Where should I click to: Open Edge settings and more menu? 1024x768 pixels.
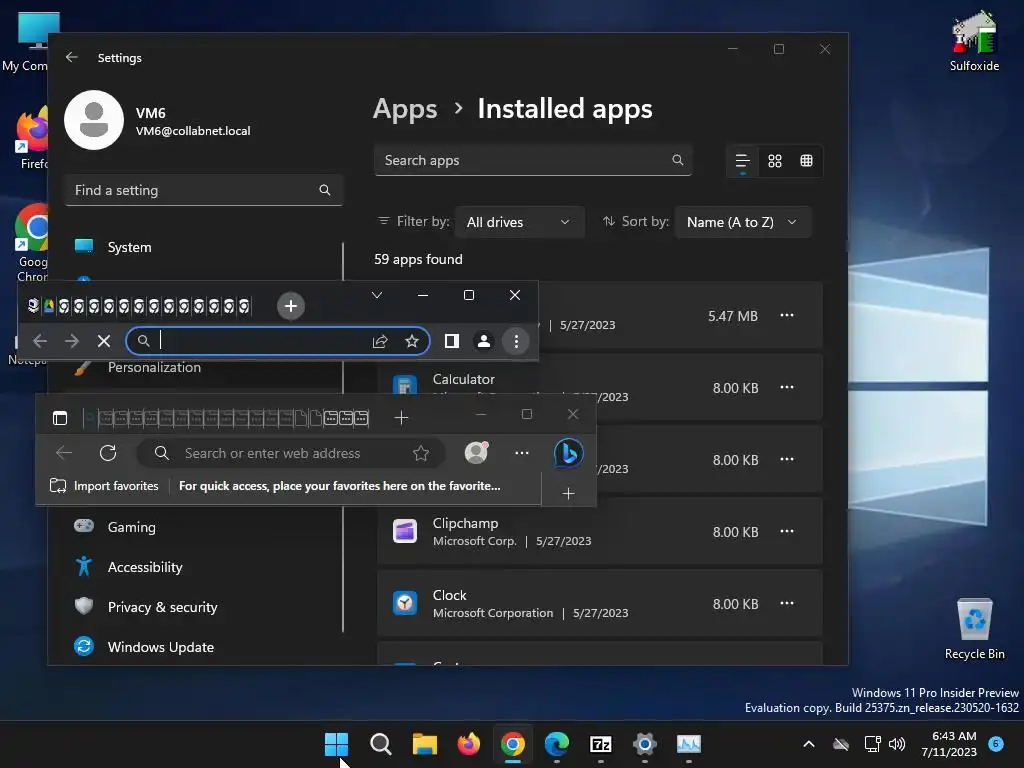(x=521, y=453)
